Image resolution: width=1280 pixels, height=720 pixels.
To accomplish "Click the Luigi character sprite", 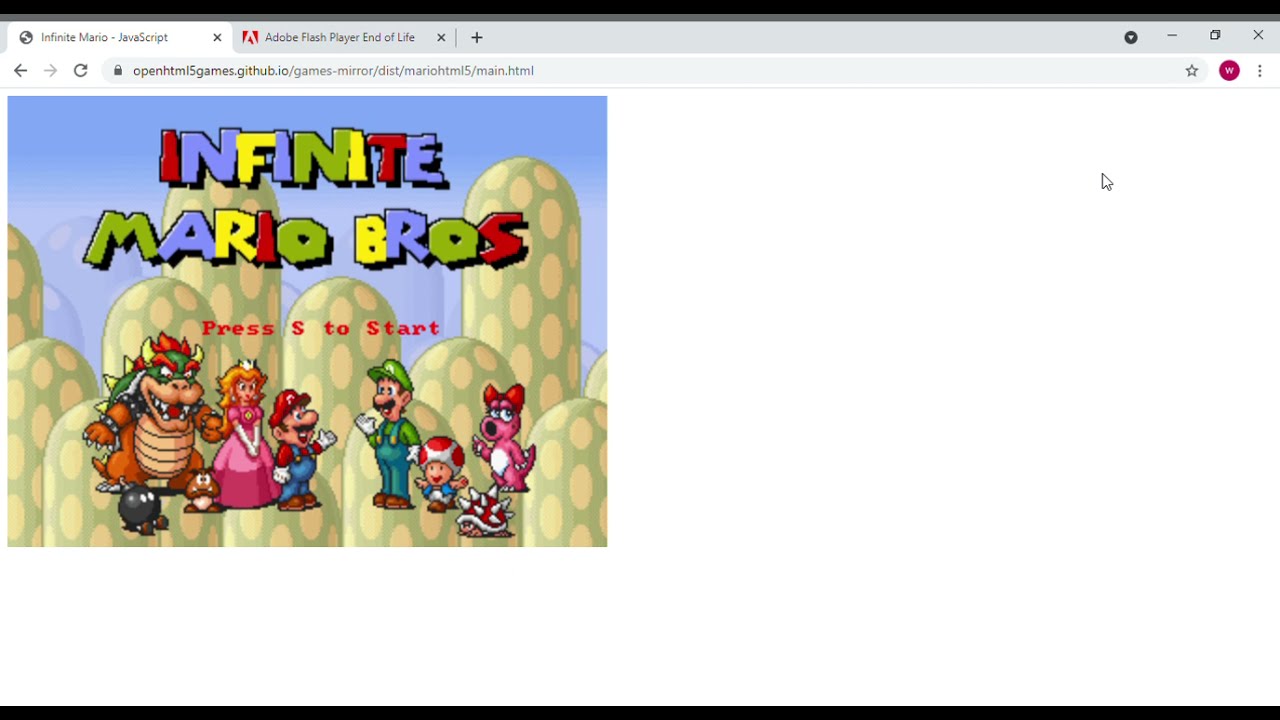I will tap(391, 434).
